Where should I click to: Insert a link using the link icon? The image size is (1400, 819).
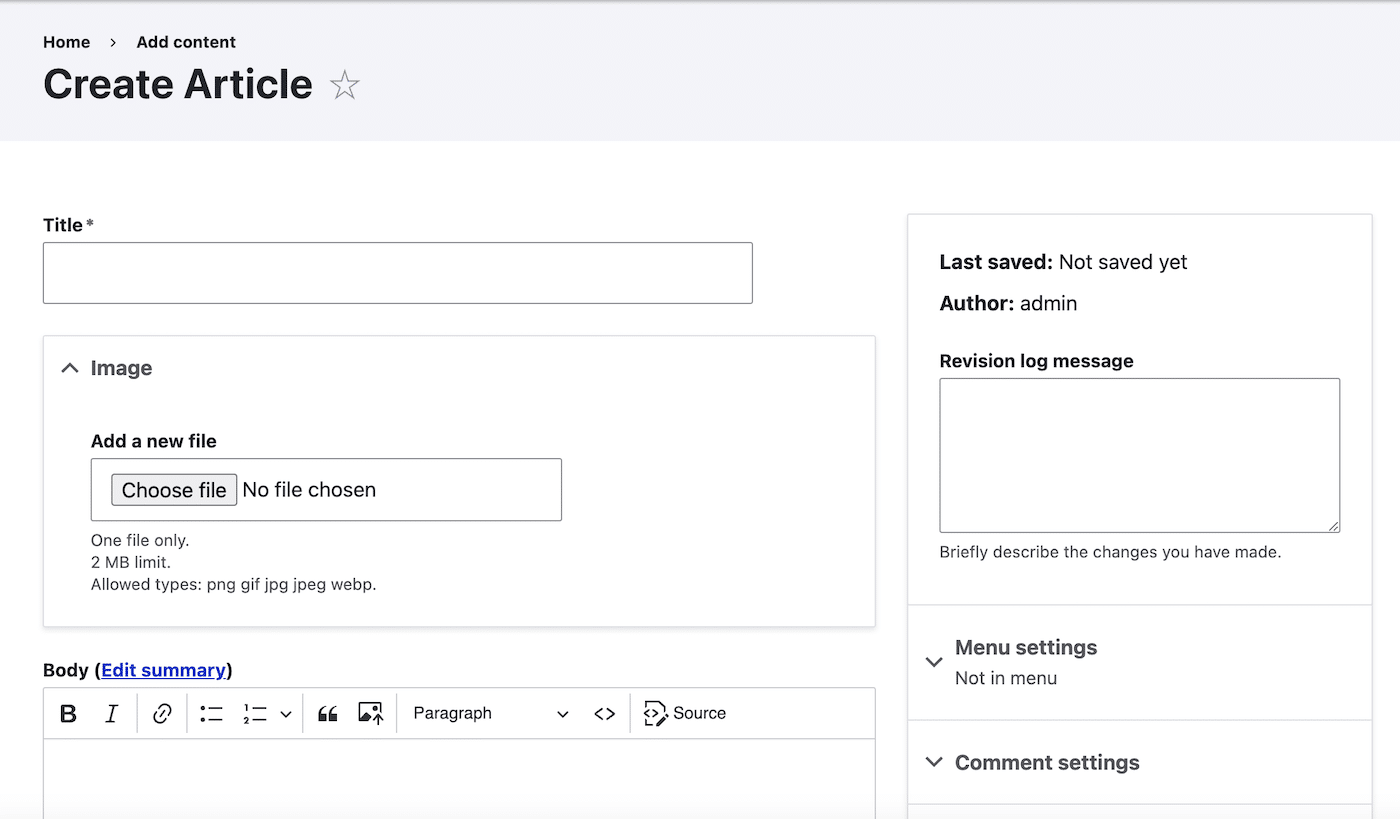(162, 713)
